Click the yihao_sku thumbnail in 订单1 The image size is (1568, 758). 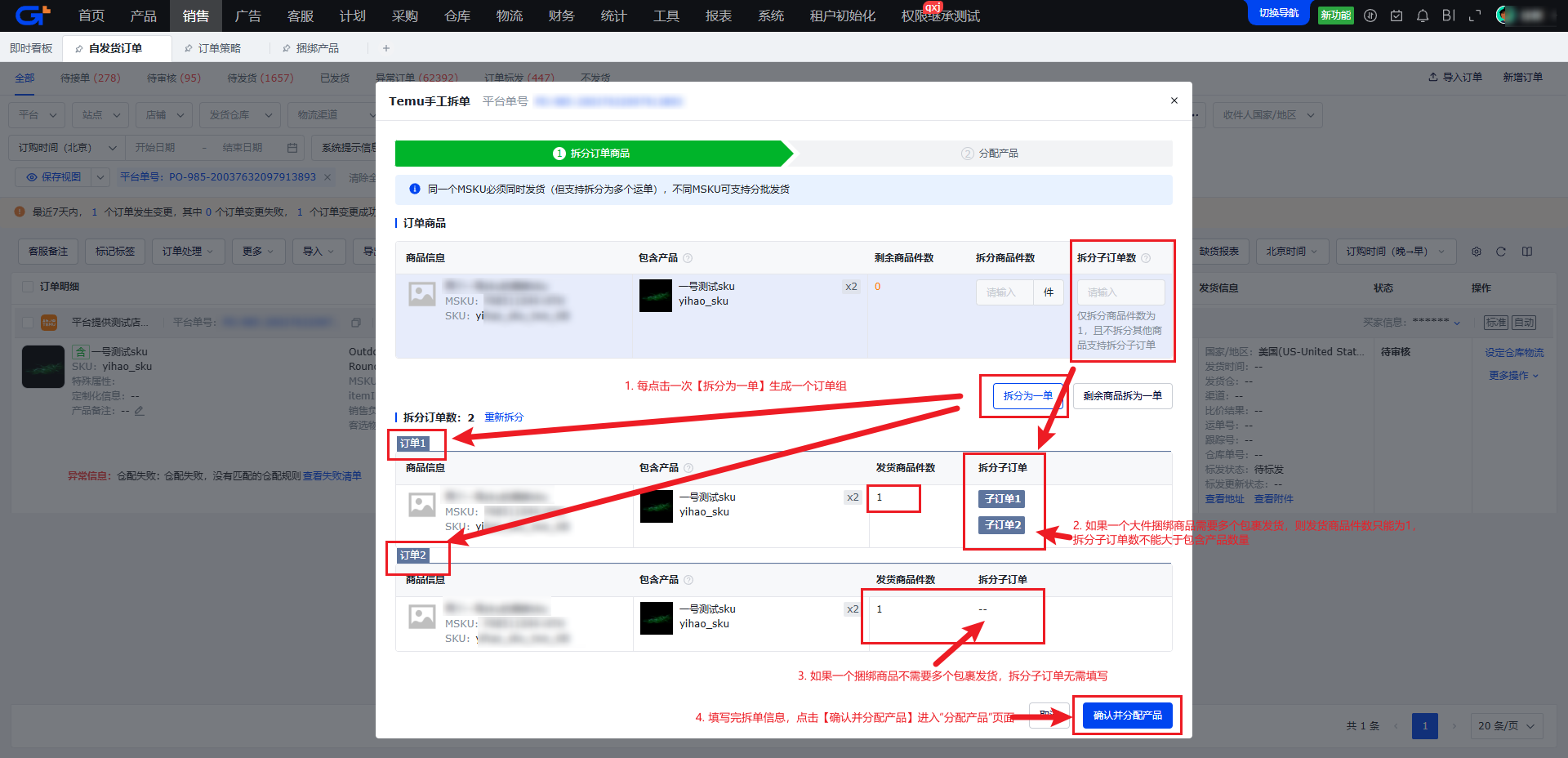point(657,506)
